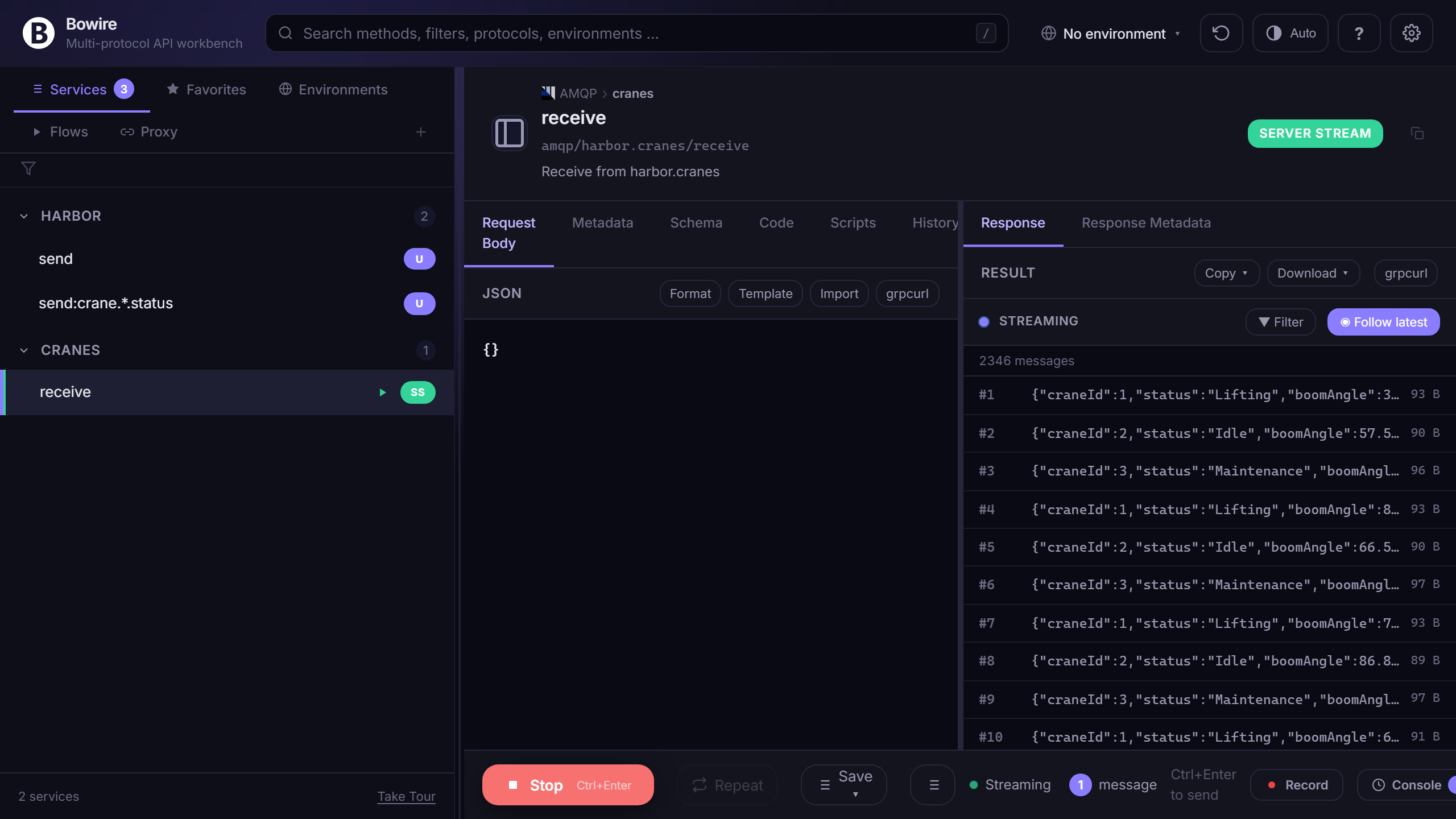Click the search methods input field
Image resolution: width=1456 pixels, height=819 pixels.
tap(637, 34)
